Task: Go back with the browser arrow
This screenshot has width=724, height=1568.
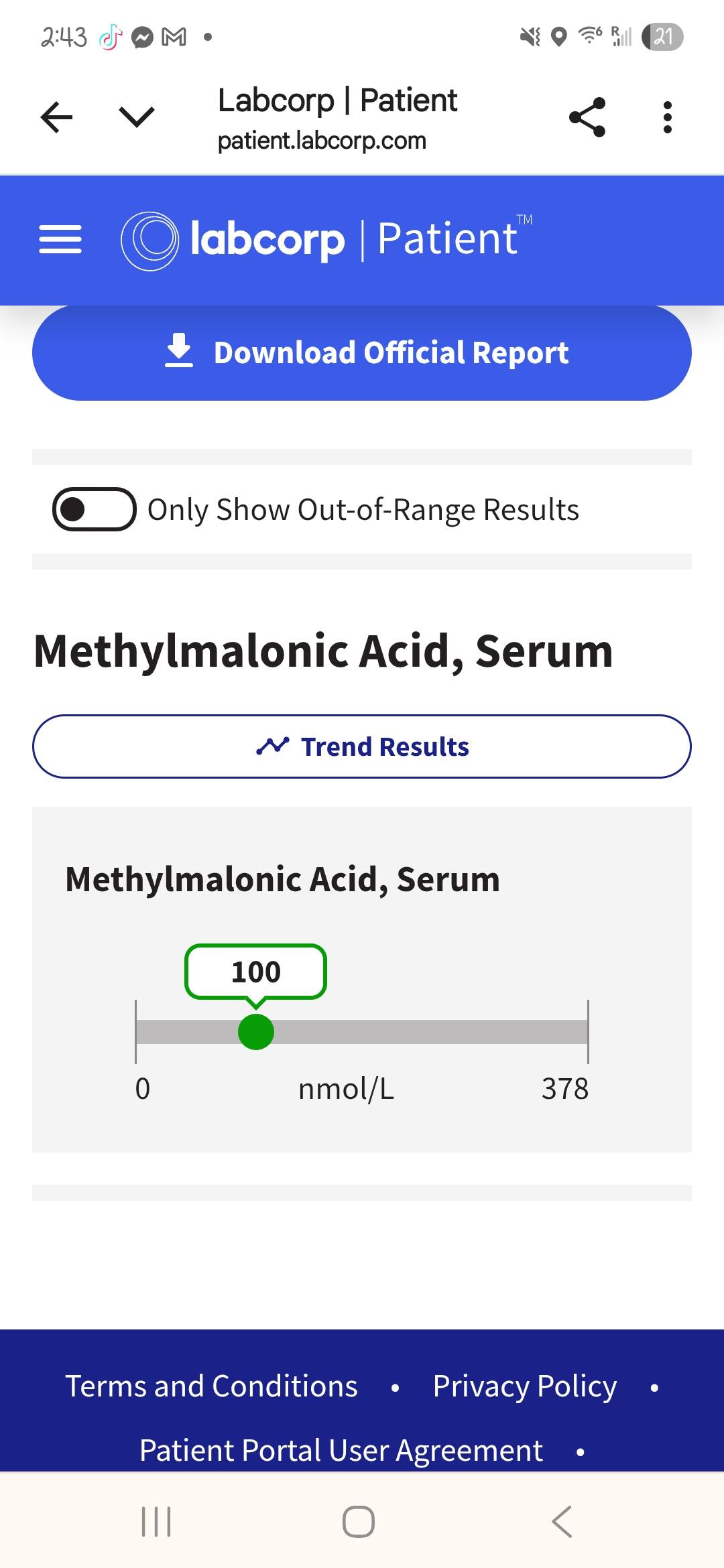Action: point(56,117)
